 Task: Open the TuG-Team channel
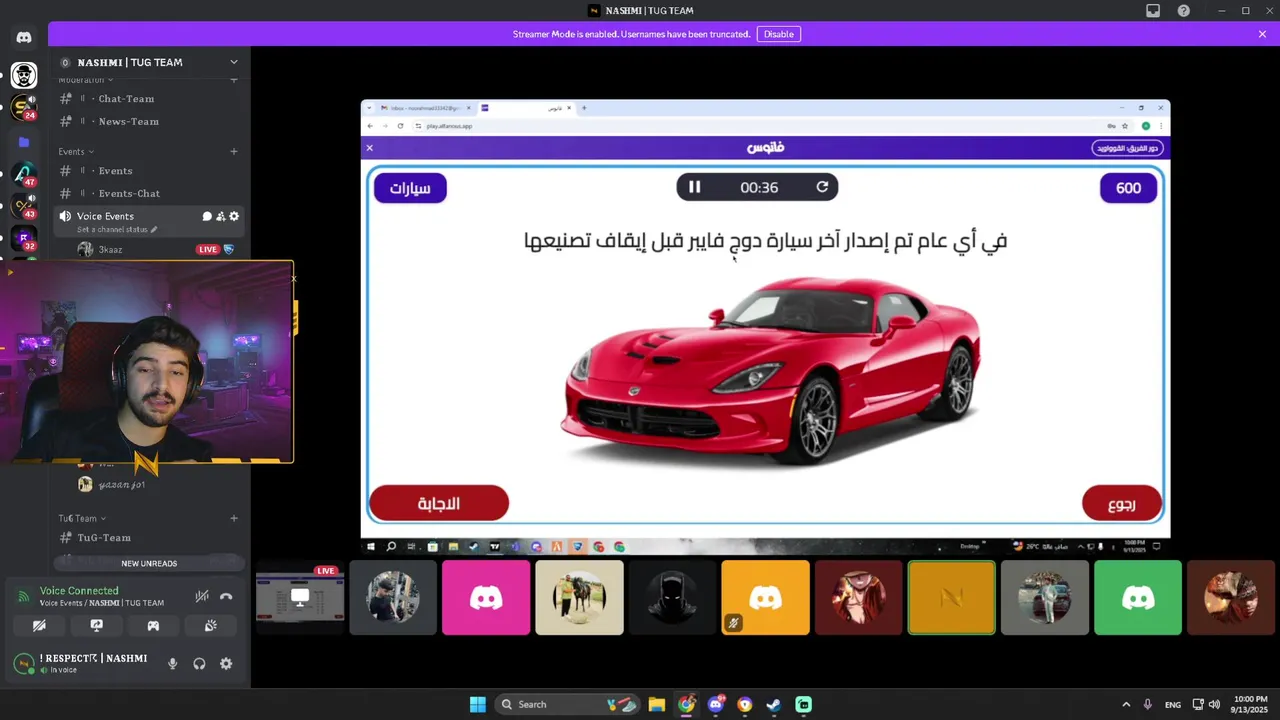[x=150, y=538]
